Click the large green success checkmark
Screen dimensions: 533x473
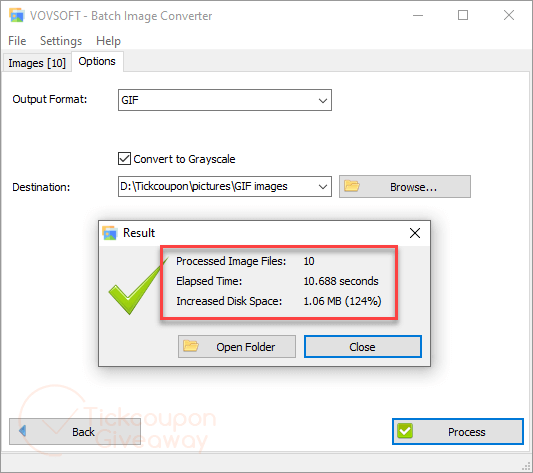[x=138, y=287]
